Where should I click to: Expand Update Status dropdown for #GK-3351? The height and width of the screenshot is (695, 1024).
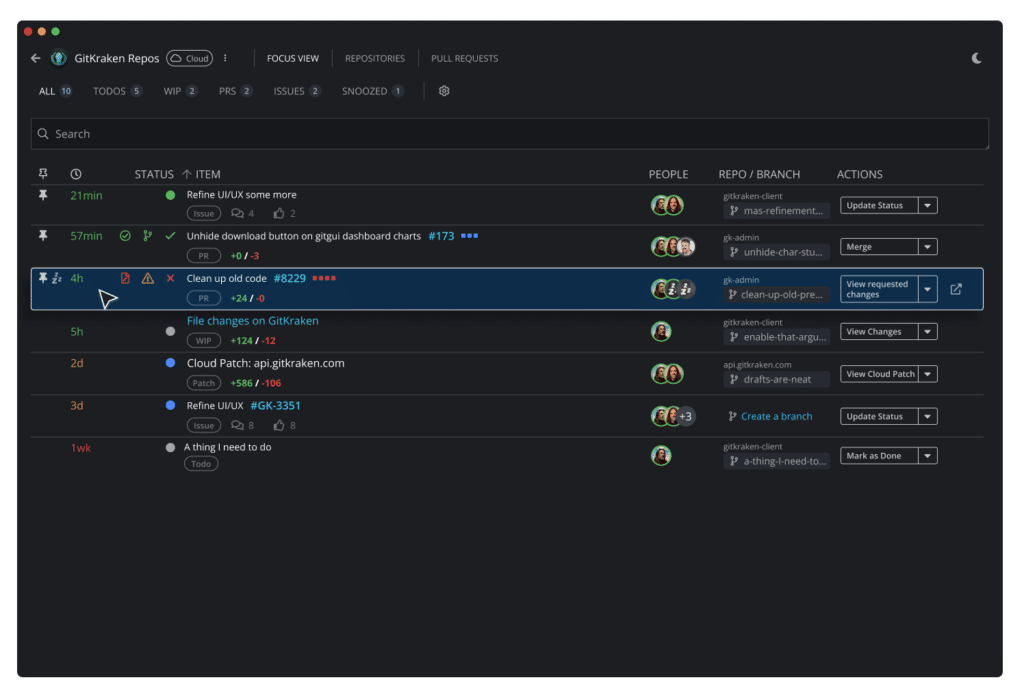927,416
